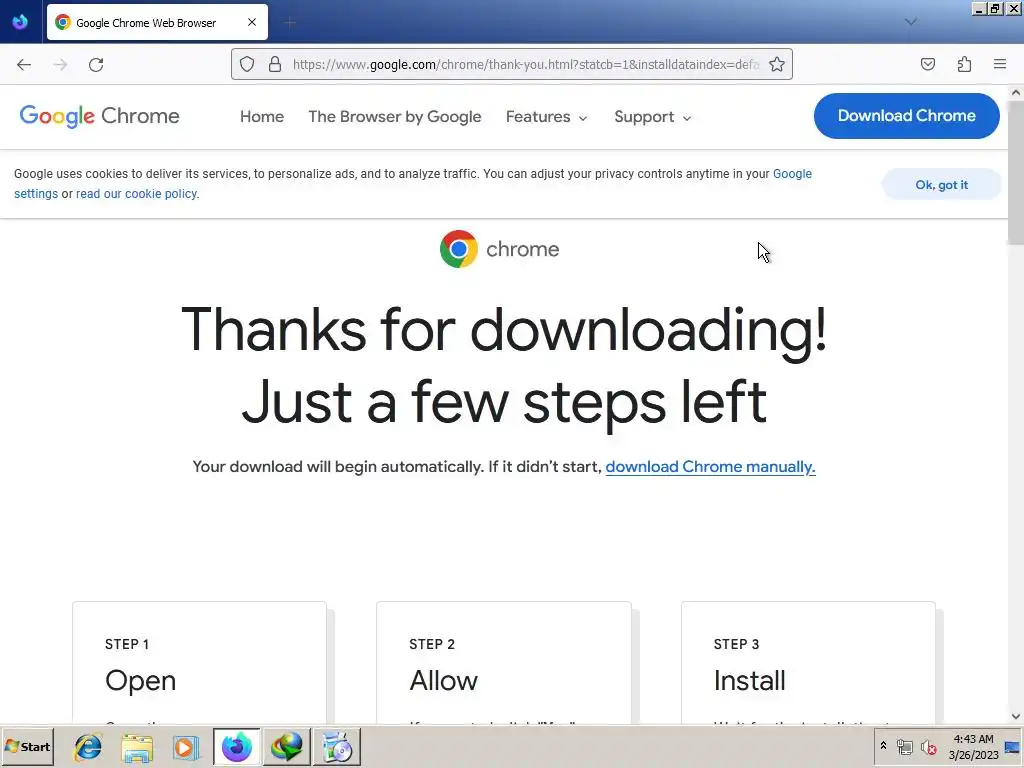Open the Google settings link
The width and height of the screenshot is (1024, 768).
point(792,174)
